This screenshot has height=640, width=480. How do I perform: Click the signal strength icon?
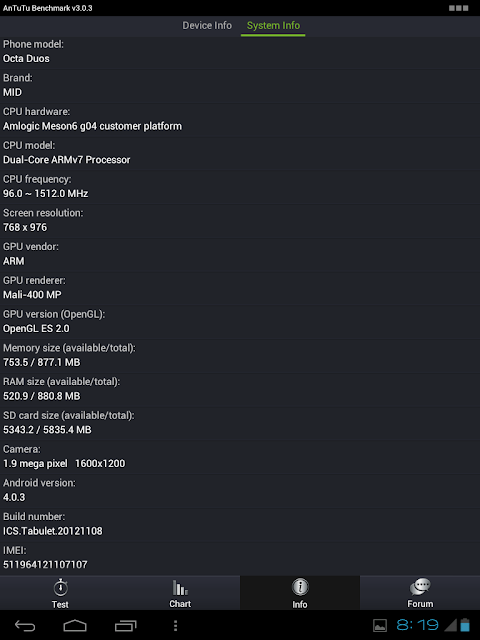[450, 625]
